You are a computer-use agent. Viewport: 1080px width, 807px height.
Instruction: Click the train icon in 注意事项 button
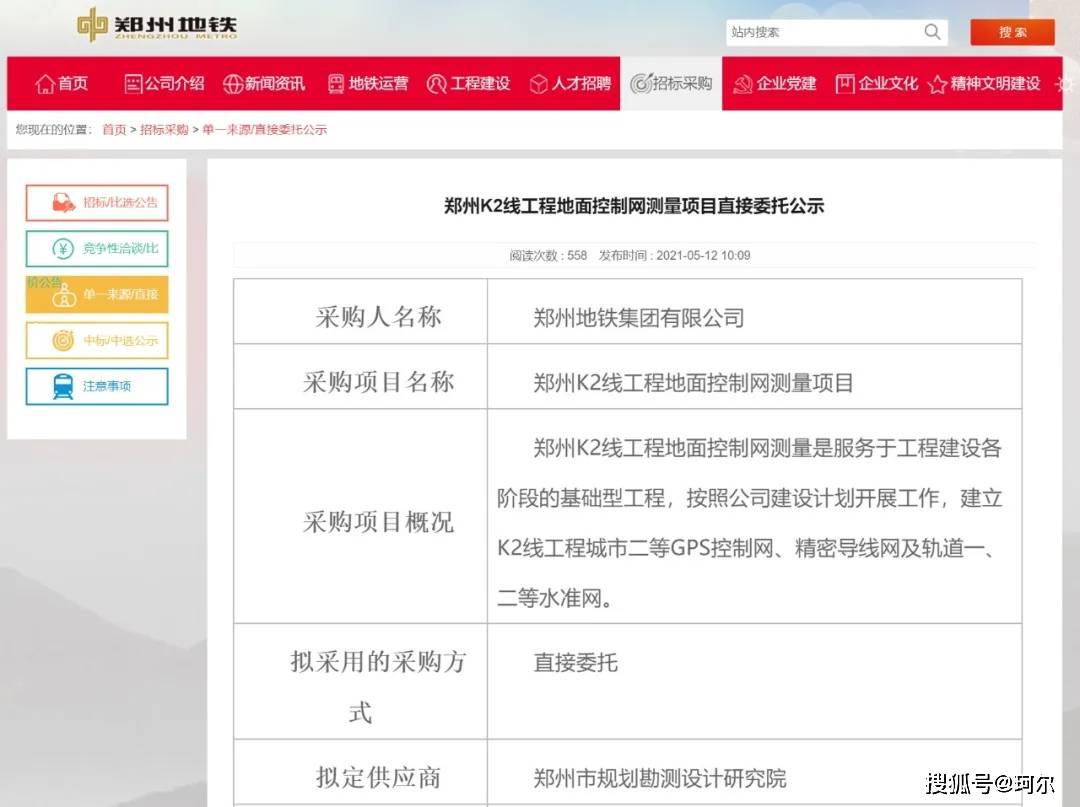pyautogui.click(x=63, y=386)
